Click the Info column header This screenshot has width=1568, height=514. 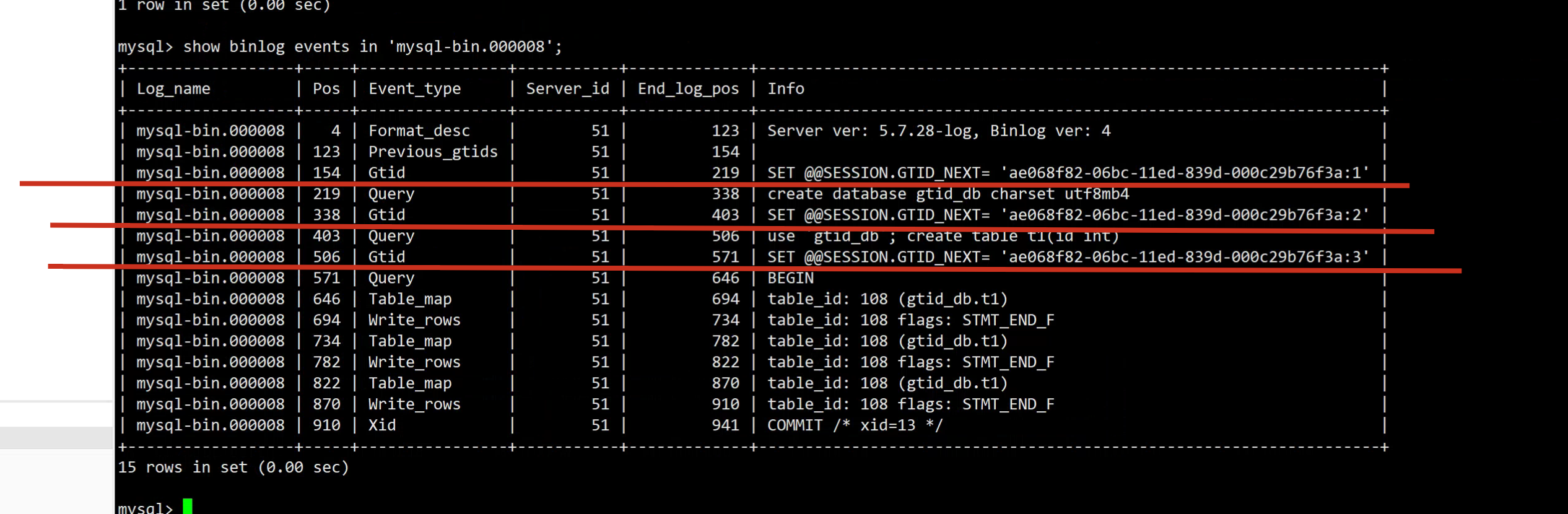(785, 89)
